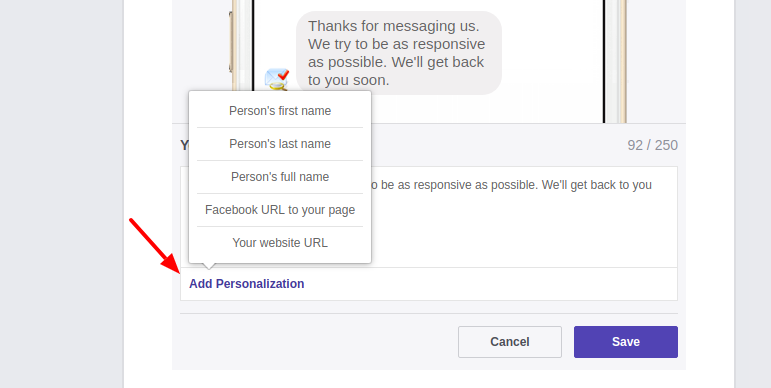Click the popover's small pointer triangle

coord(208,266)
